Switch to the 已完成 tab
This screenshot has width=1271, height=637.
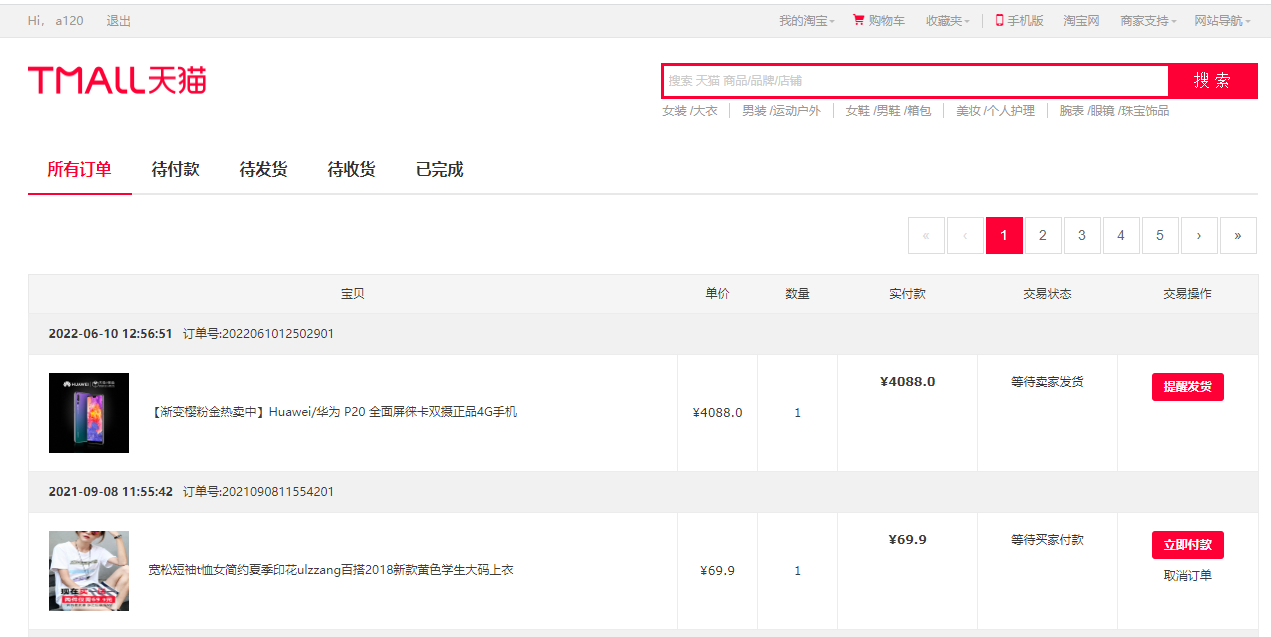point(440,169)
